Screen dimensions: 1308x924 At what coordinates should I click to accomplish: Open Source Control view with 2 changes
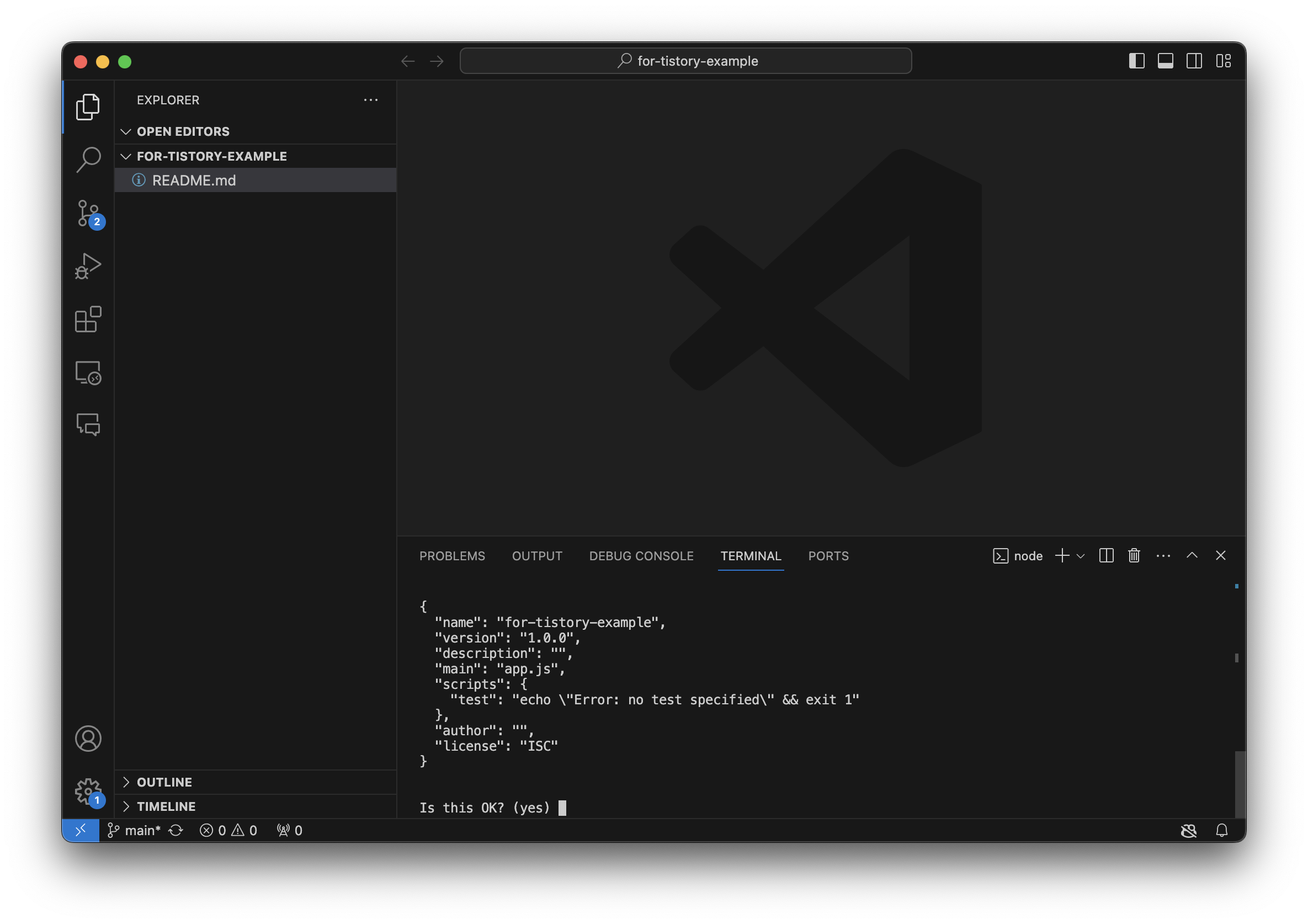[88, 214]
